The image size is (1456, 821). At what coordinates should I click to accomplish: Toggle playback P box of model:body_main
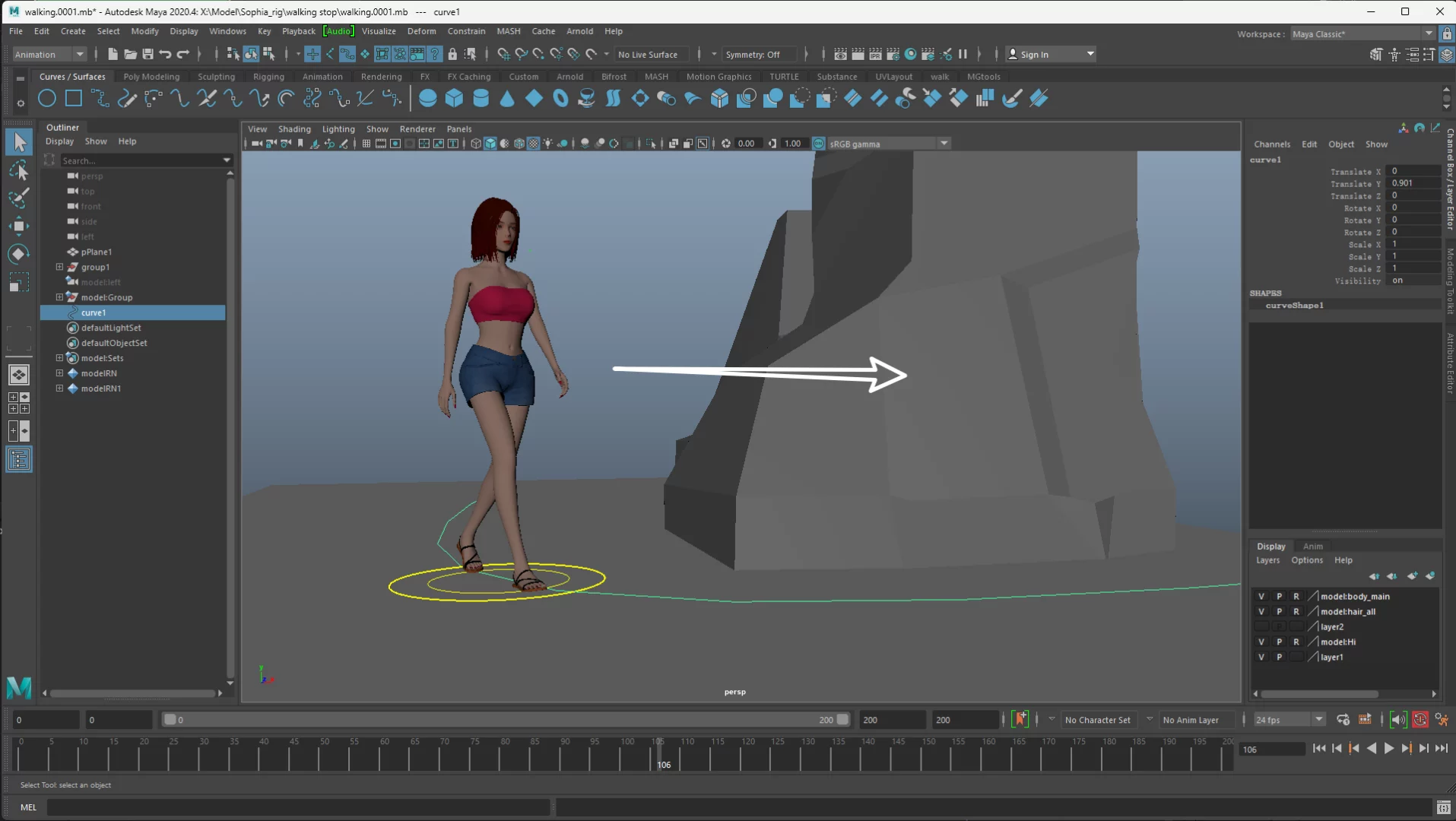(x=1279, y=597)
